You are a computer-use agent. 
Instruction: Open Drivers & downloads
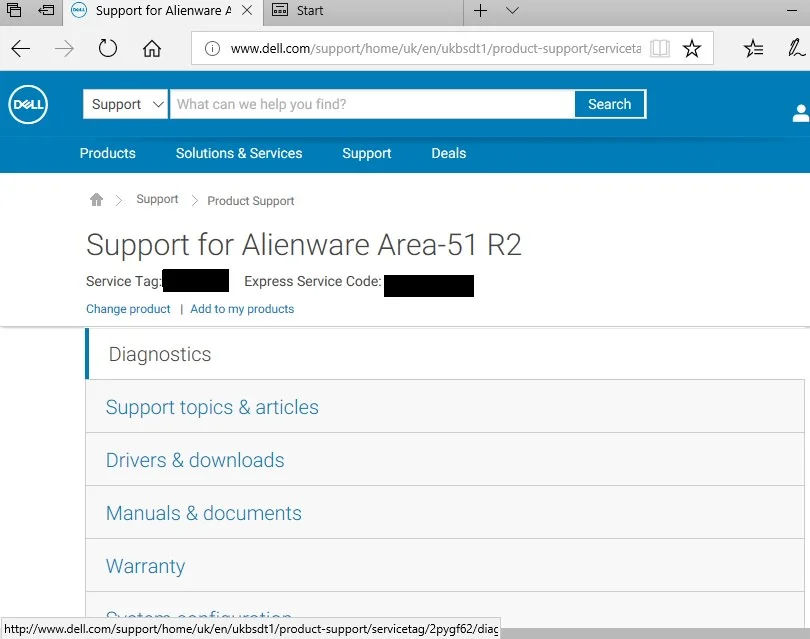point(445,460)
